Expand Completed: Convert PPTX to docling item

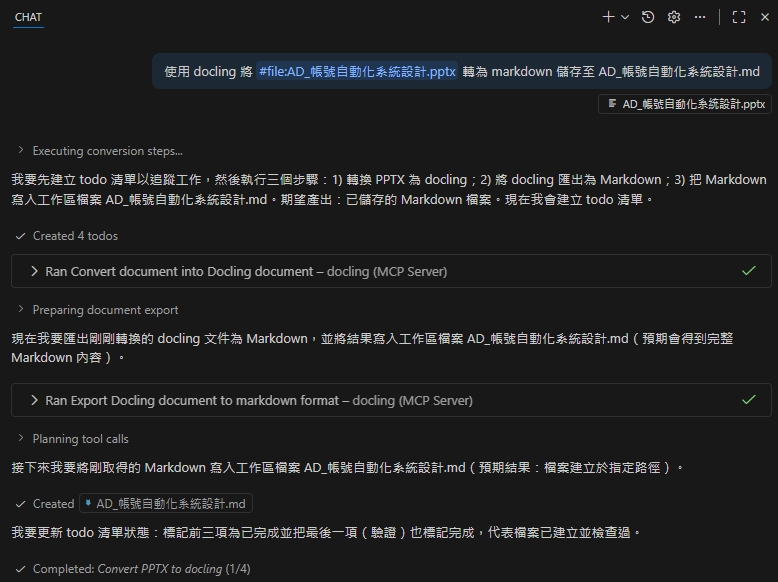(x=141, y=569)
